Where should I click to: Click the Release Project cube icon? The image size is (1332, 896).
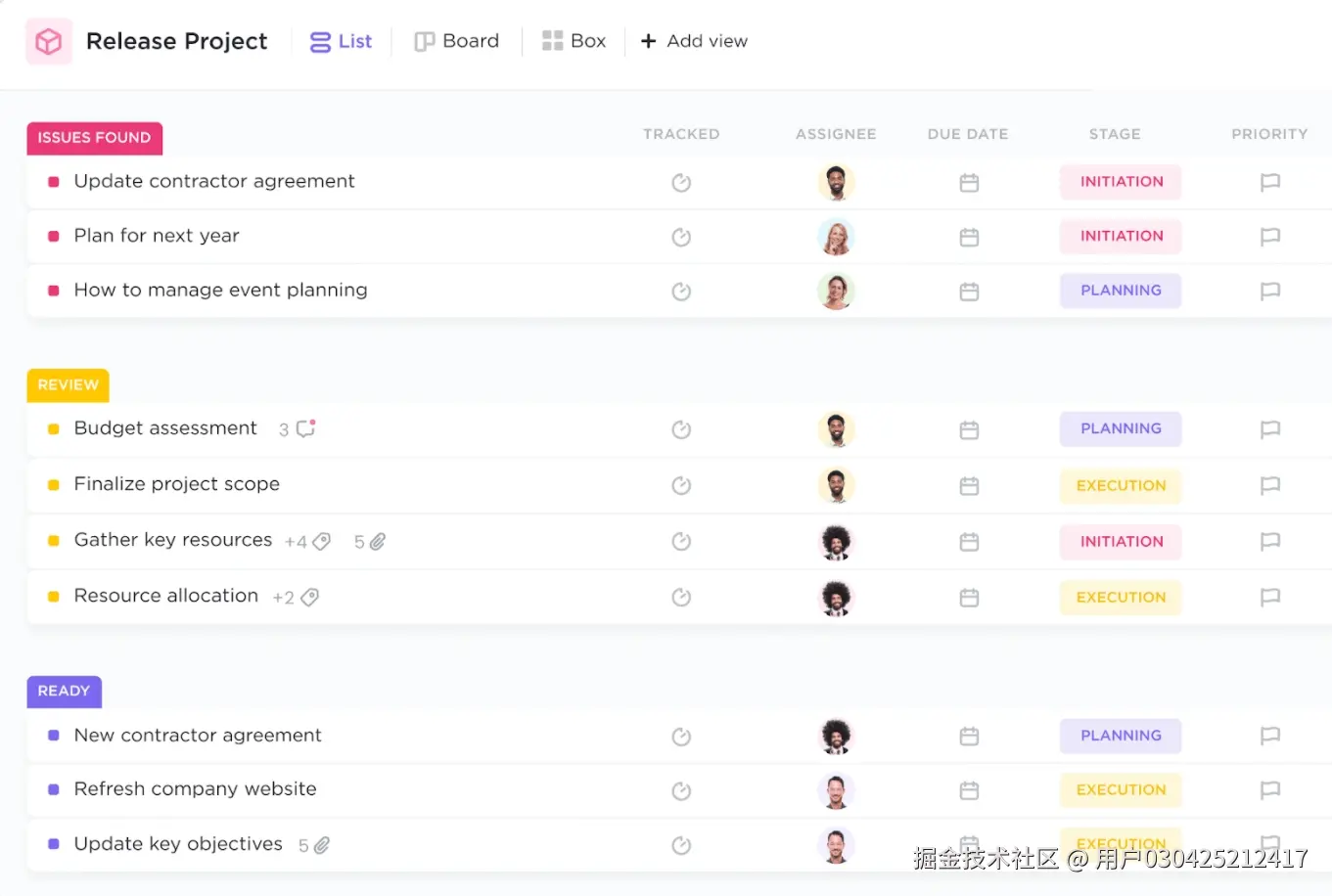pos(48,41)
